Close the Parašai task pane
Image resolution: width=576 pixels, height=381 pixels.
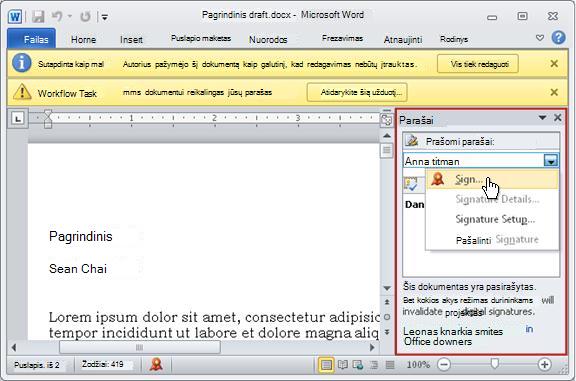pos(558,118)
